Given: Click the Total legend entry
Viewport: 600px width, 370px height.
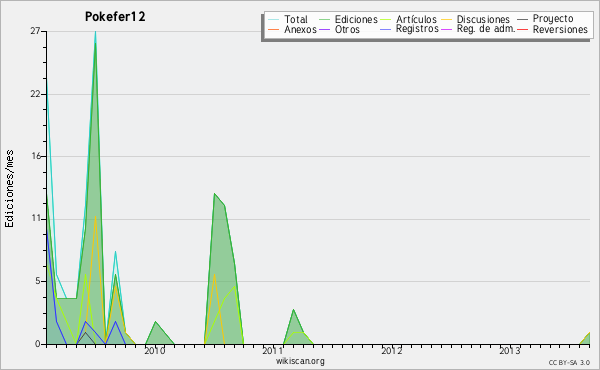Looking at the screenshot, I should 288,19.
